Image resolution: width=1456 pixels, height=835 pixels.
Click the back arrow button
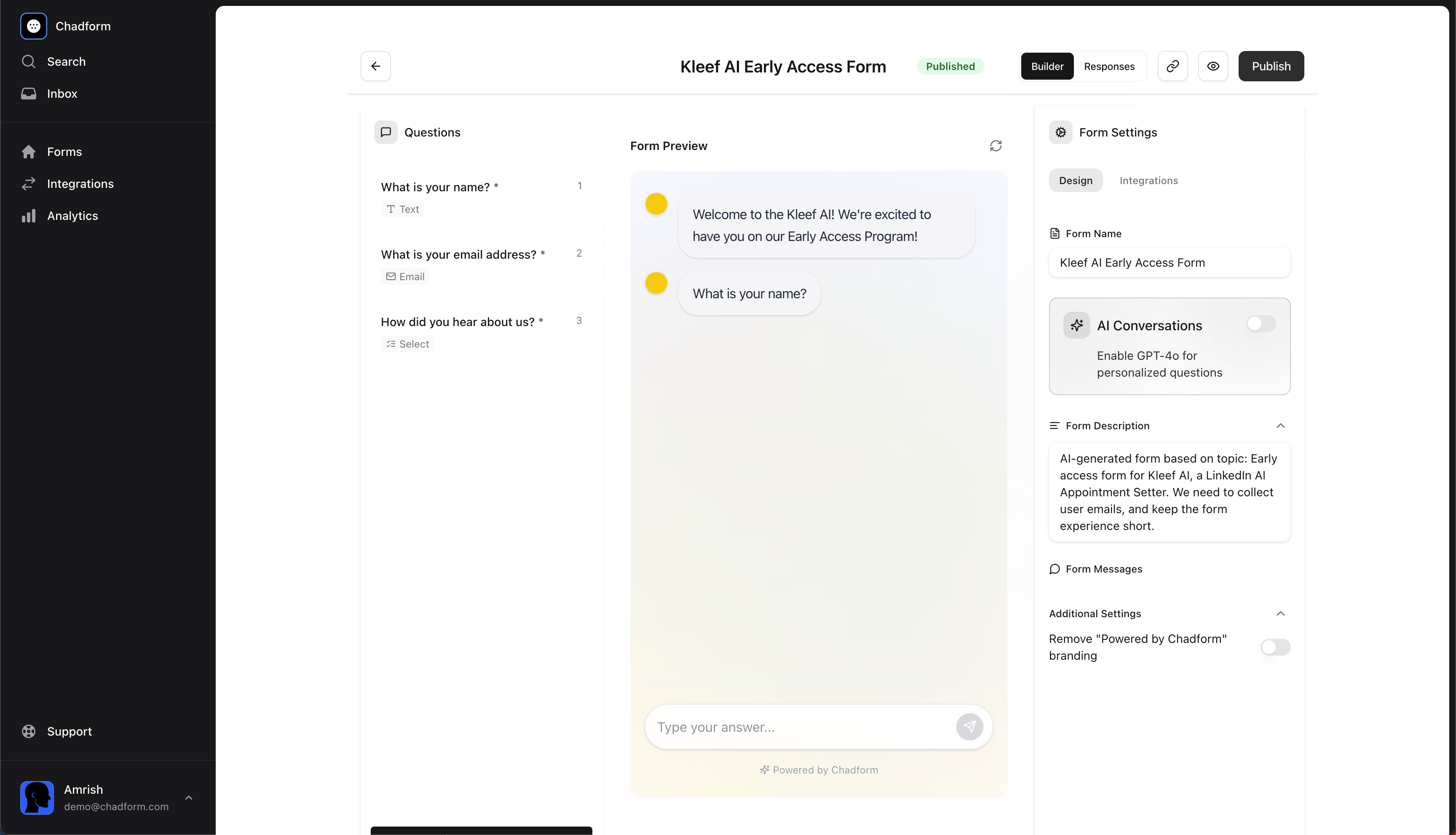[x=376, y=66]
